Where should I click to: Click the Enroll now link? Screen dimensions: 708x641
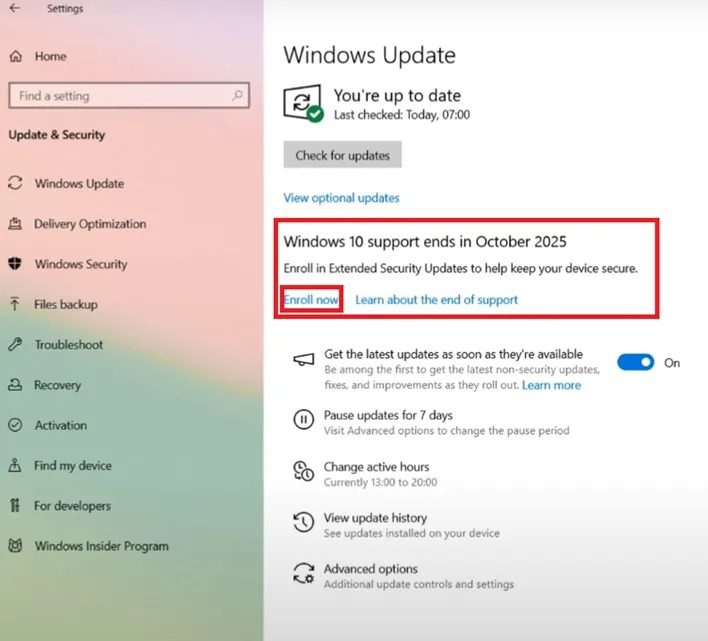(x=311, y=299)
